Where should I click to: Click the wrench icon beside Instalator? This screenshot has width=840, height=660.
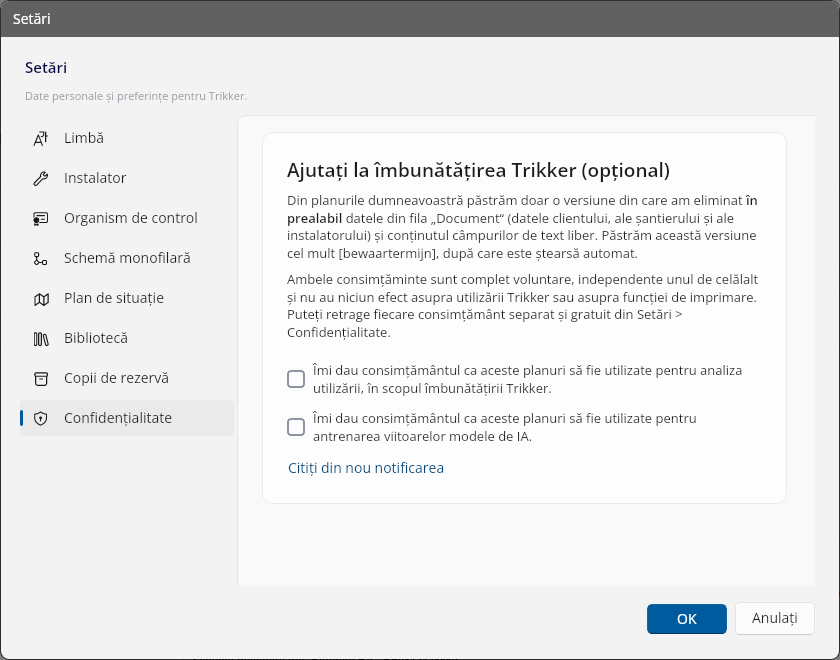(41, 178)
